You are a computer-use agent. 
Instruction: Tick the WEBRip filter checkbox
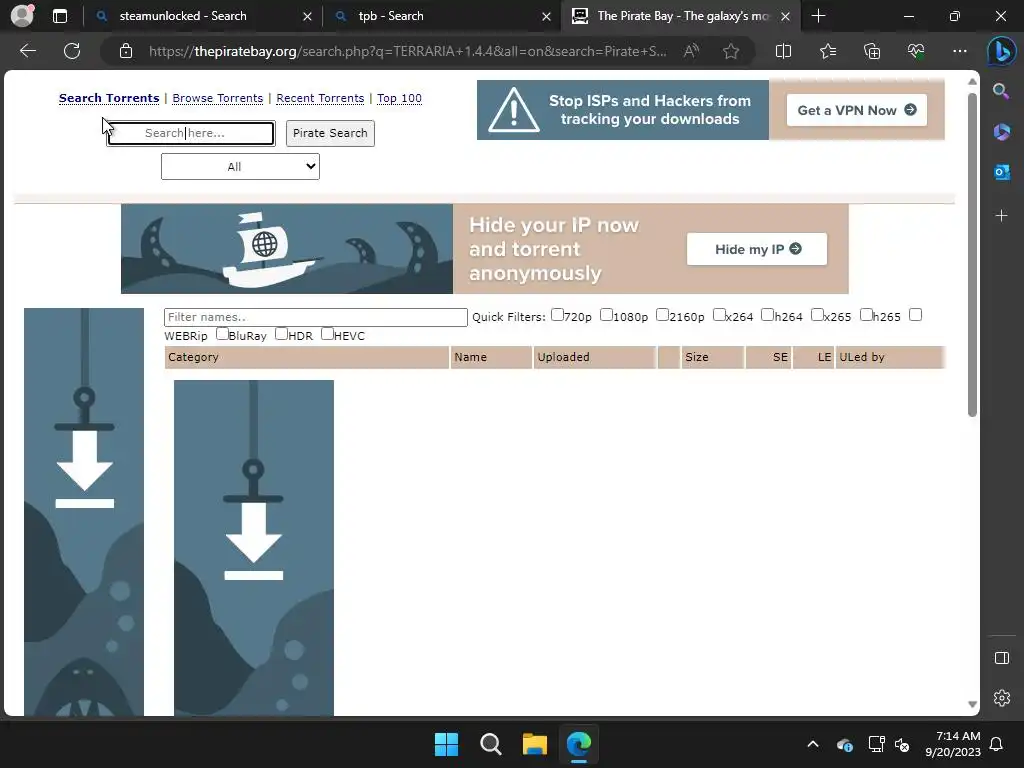(x=916, y=315)
